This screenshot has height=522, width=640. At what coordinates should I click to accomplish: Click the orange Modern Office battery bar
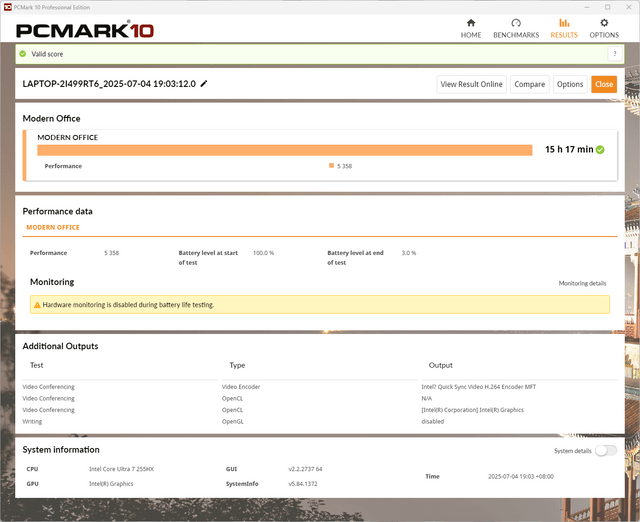click(x=284, y=150)
